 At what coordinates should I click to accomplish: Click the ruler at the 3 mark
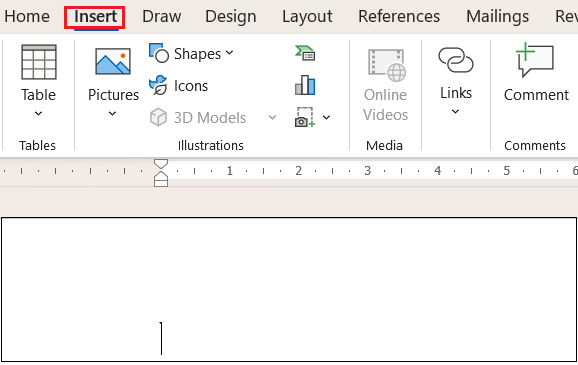[368, 171]
